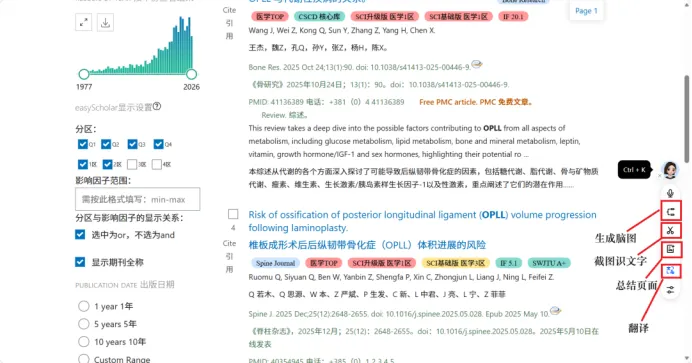Click the translate icon in the side toolbar

670,270
